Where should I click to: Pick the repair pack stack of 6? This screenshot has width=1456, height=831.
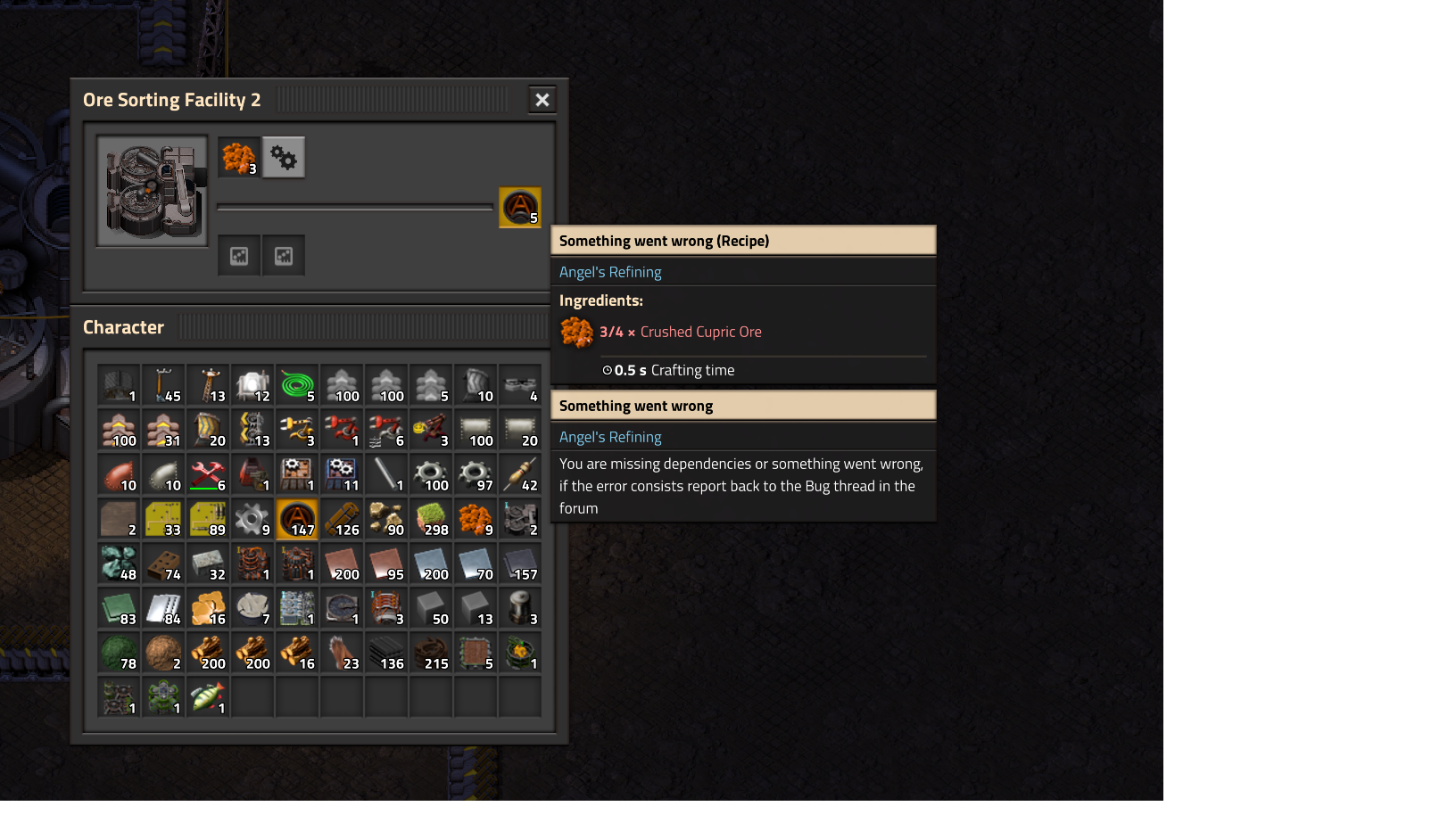point(208,474)
